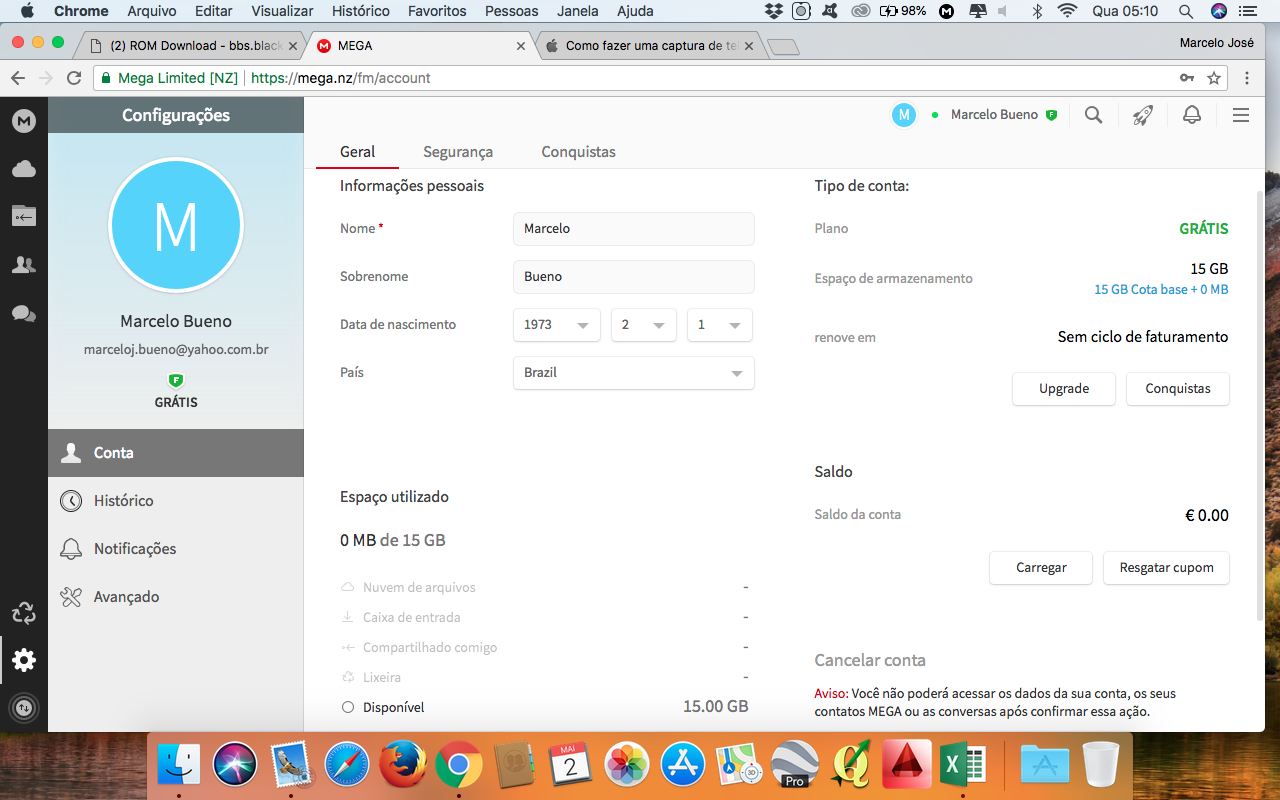The image size is (1280, 800).
Task: Click the Conquistas button under account type
Action: point(1178,389)
